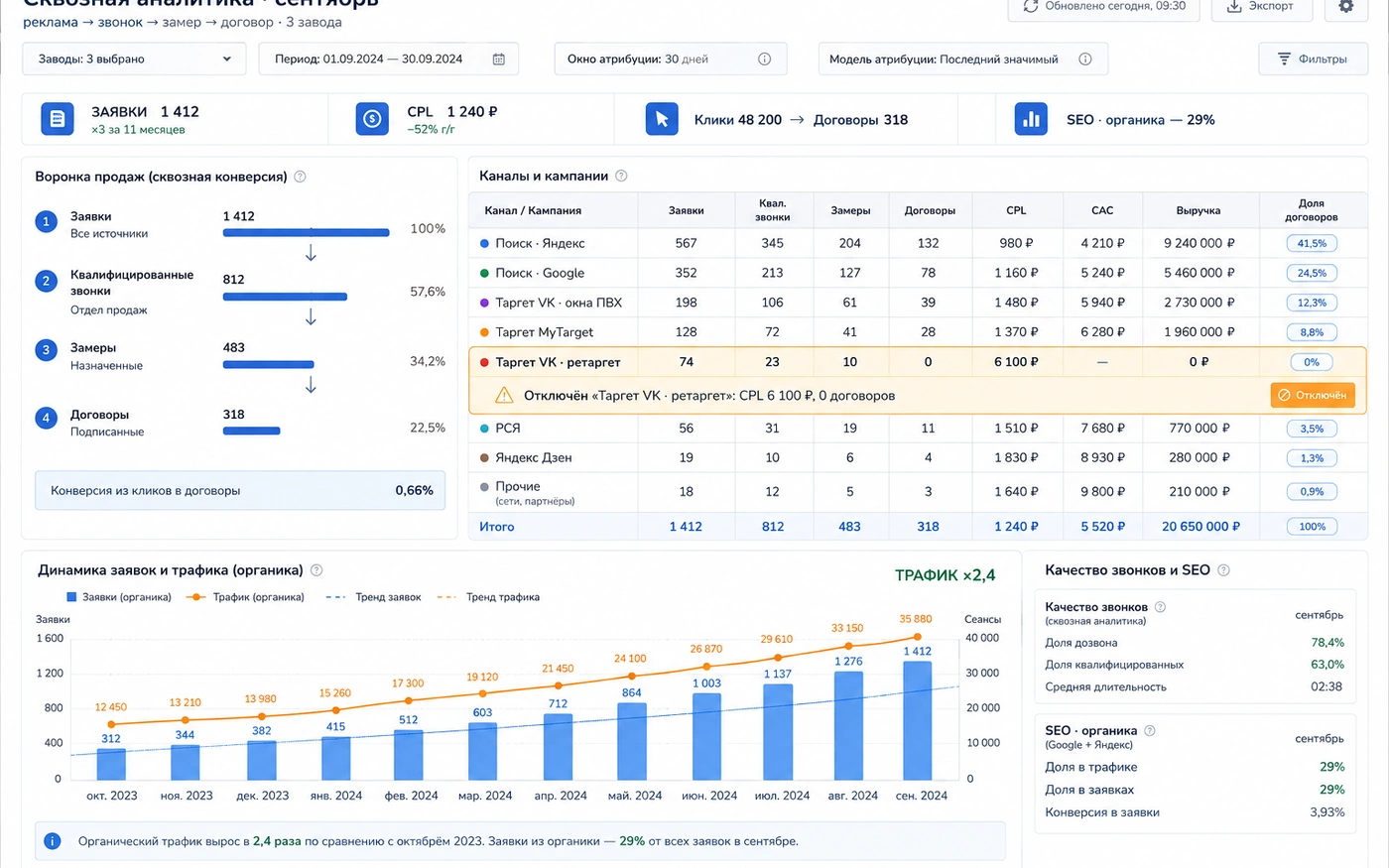Open the calendar icon in the Период field
The image size is (1389, 868).
point(499,60)
